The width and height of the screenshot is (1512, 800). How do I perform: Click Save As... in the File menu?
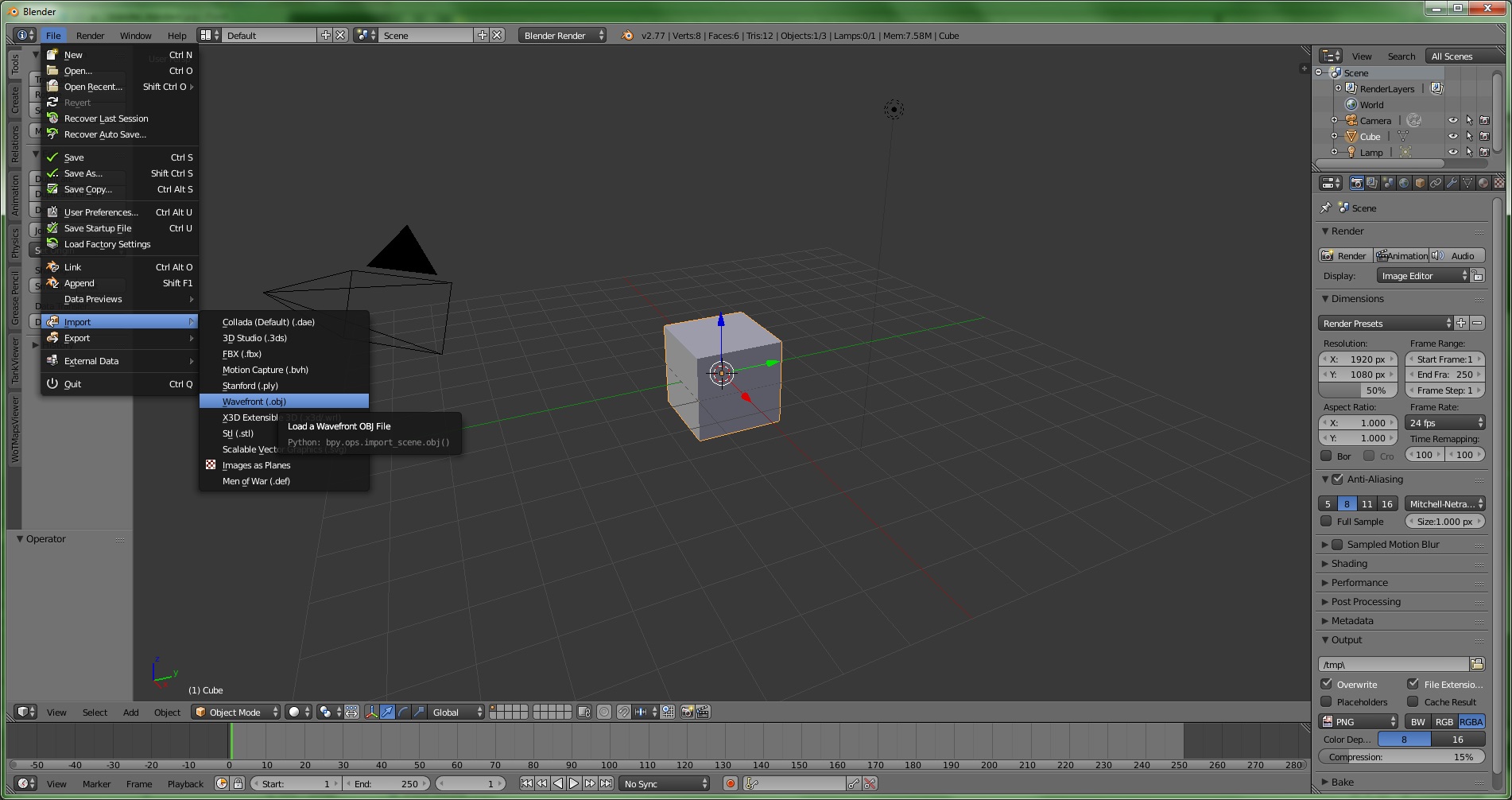click(x=83, y=173)
